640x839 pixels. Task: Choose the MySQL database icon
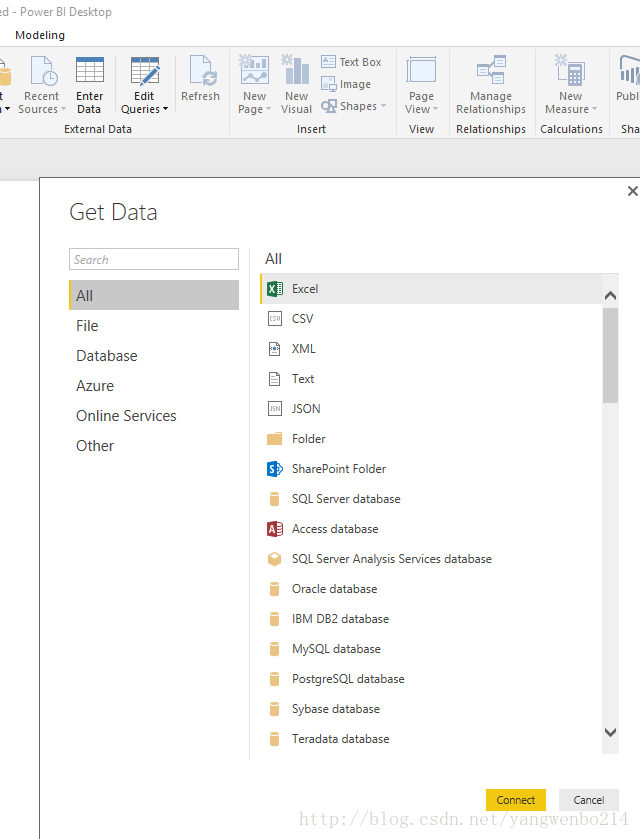(x=275, y=649)
